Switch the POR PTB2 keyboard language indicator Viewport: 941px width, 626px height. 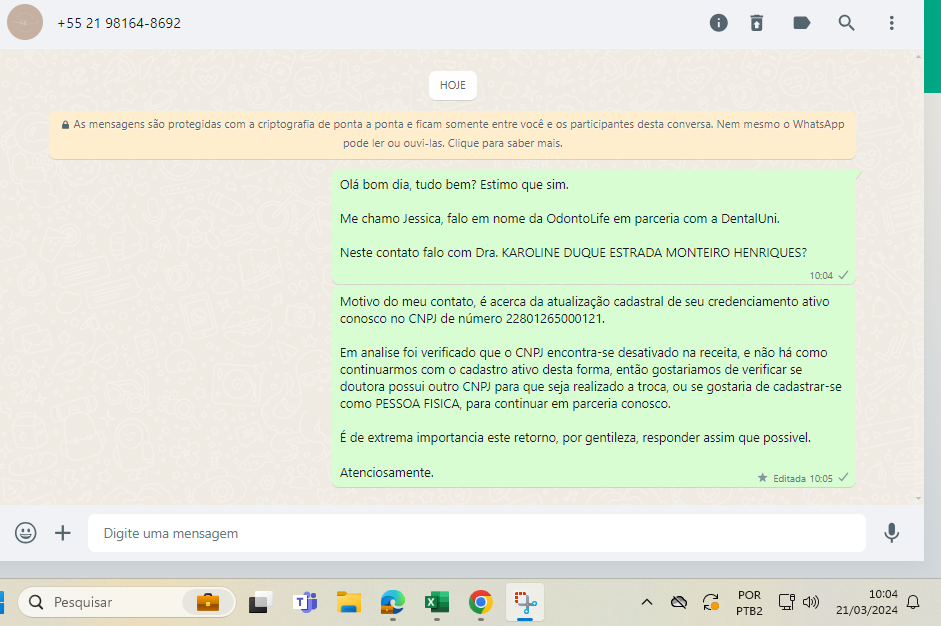click(749, 603)
